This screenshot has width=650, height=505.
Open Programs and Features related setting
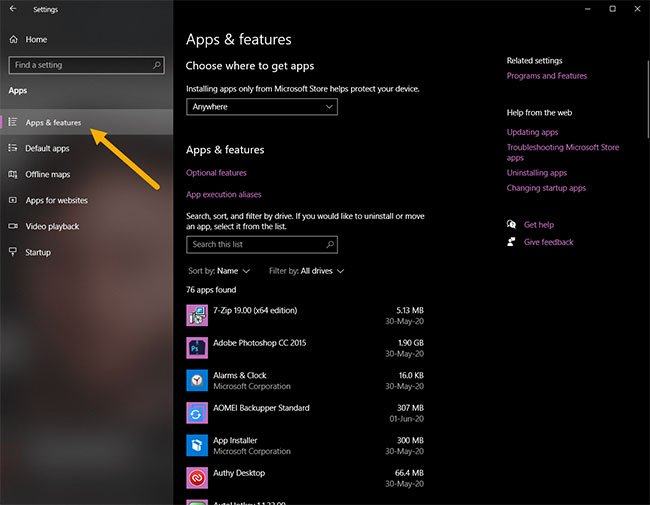coord(546,76)
